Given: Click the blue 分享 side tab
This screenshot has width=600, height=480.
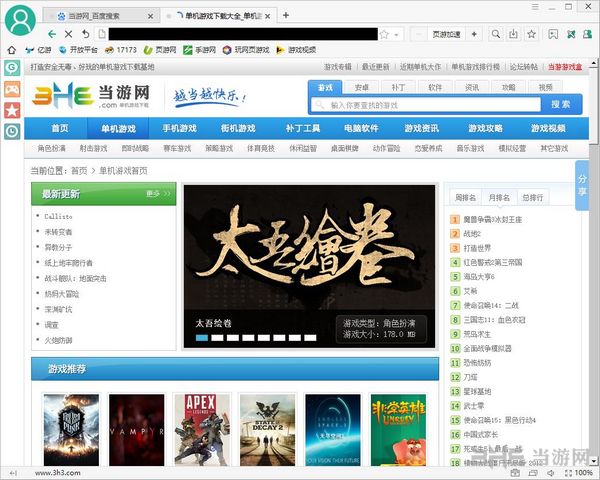Looking at the screenshot, I should (582, 185).
